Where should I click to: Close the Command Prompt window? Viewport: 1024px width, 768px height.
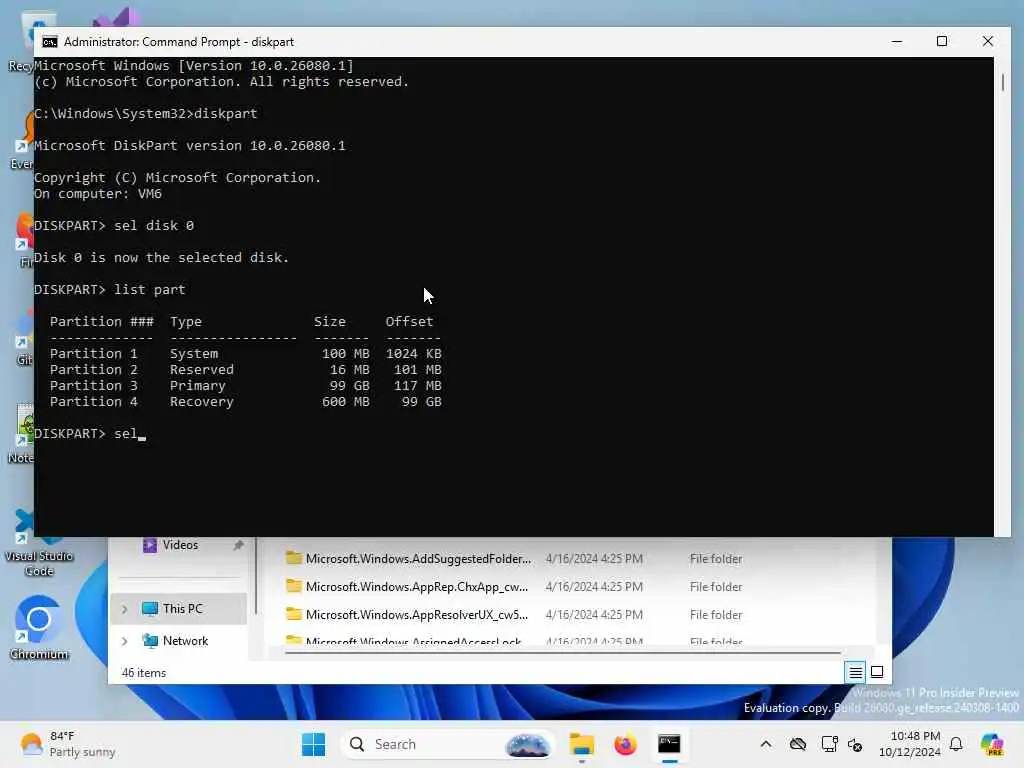[x=987, y=41]
